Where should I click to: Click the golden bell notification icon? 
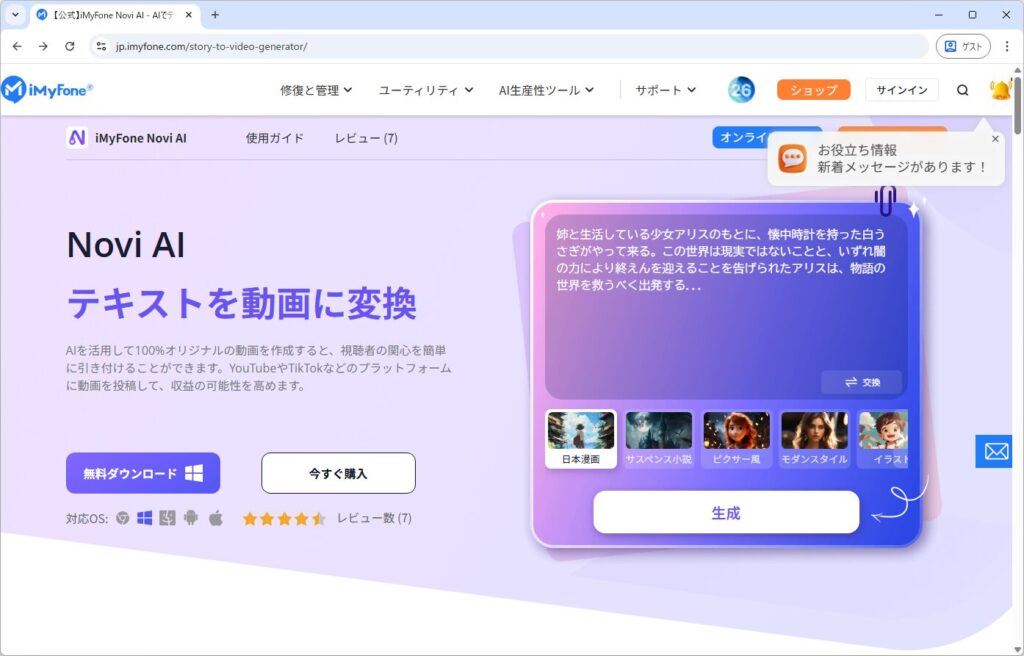(x=1000, y=90)
